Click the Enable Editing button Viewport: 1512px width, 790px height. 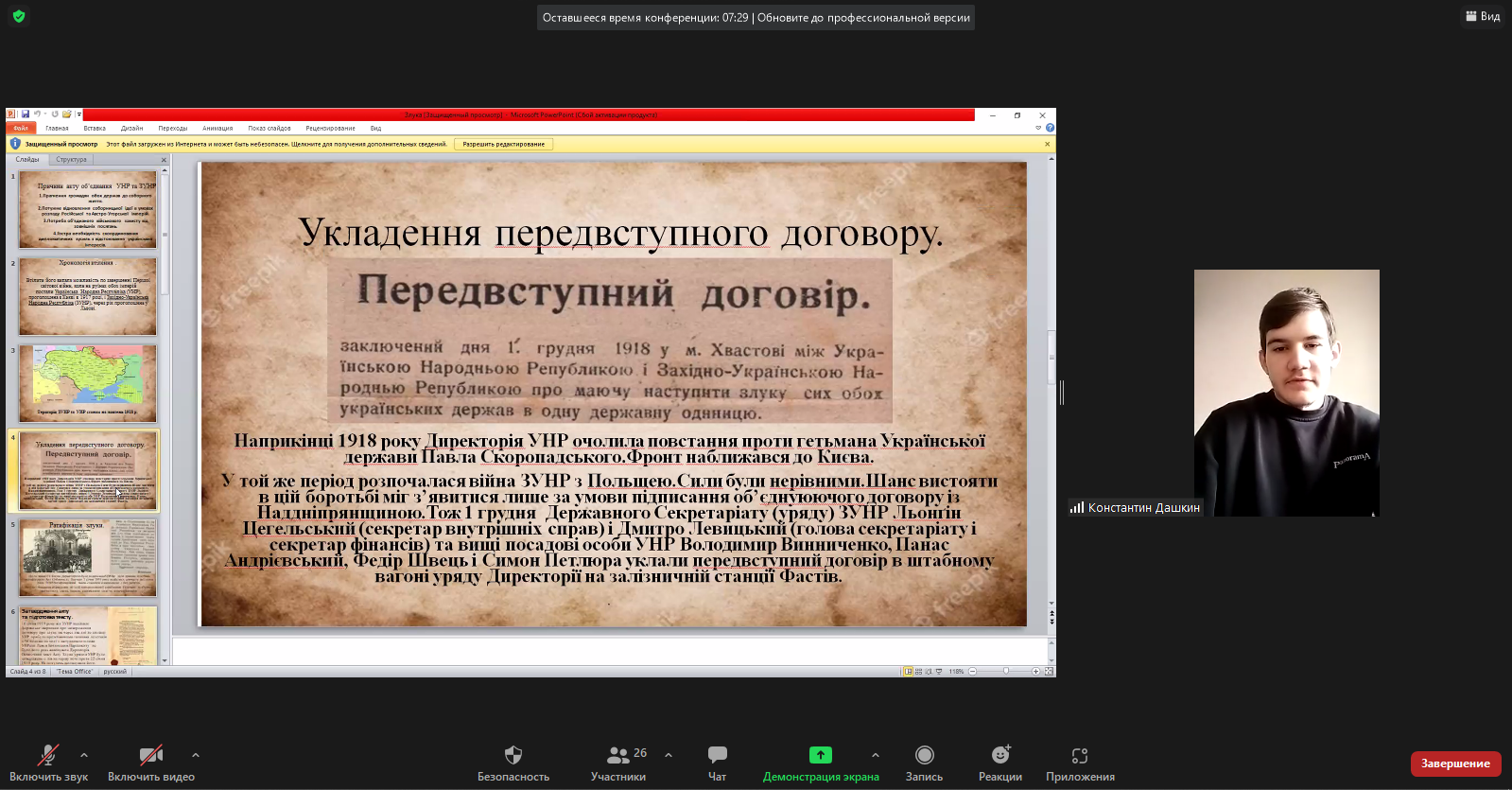coord(503,145)
